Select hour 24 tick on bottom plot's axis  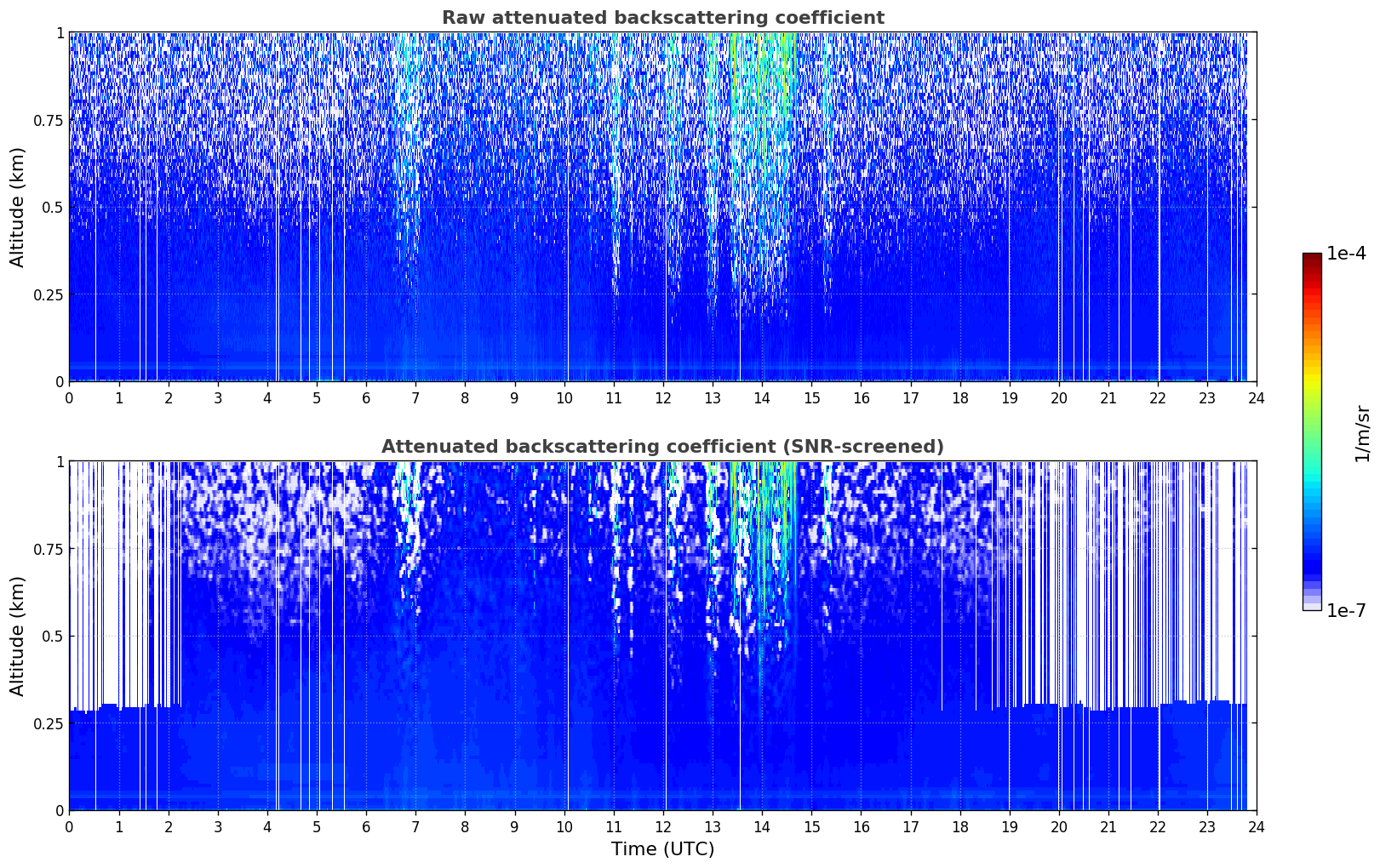1257,826
